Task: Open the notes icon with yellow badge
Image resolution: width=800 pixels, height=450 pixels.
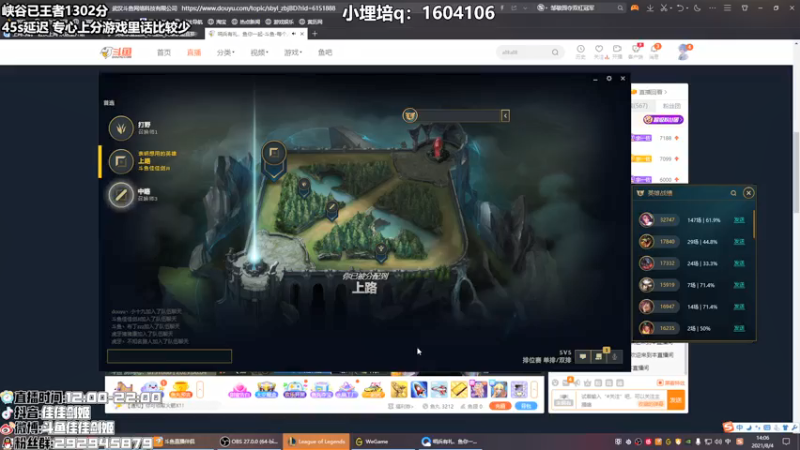Action: coord(599,356)
